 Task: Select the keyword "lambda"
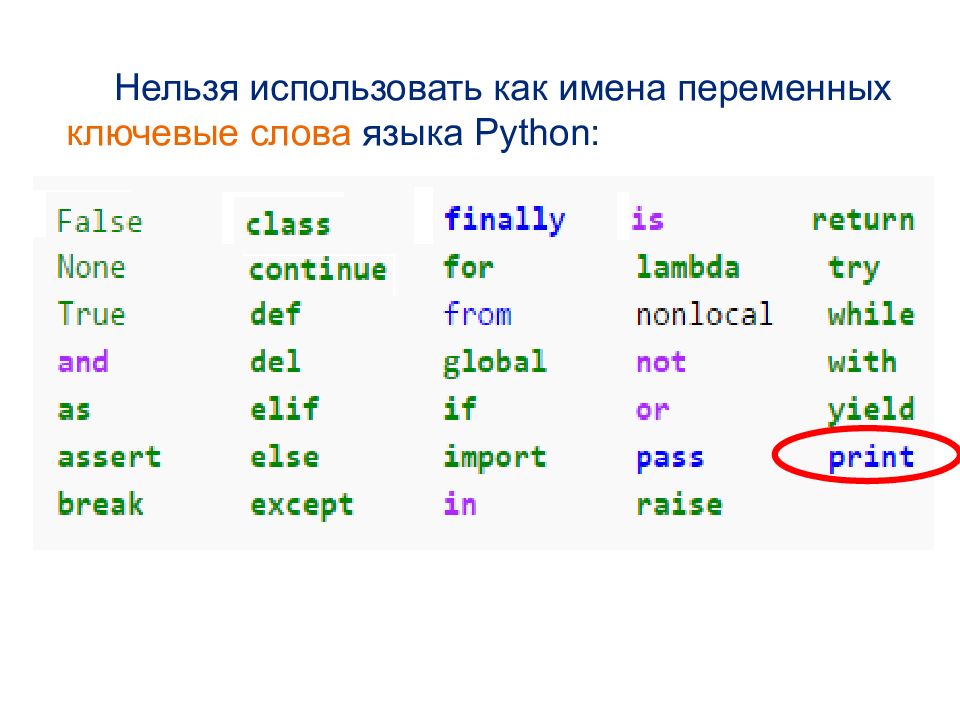click(x=688, y=267)
